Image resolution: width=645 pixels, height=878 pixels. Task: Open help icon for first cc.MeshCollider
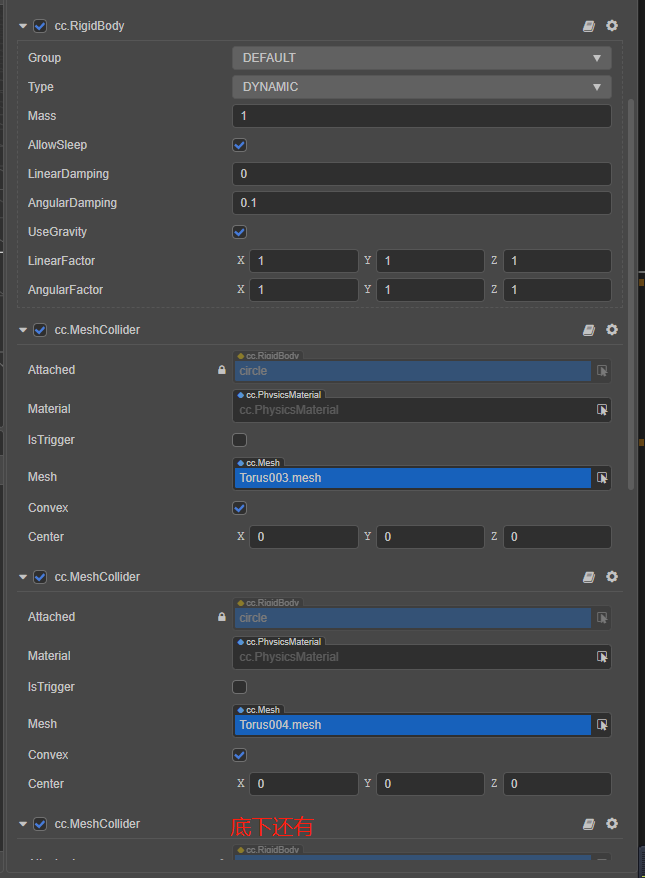click(589, 330)
